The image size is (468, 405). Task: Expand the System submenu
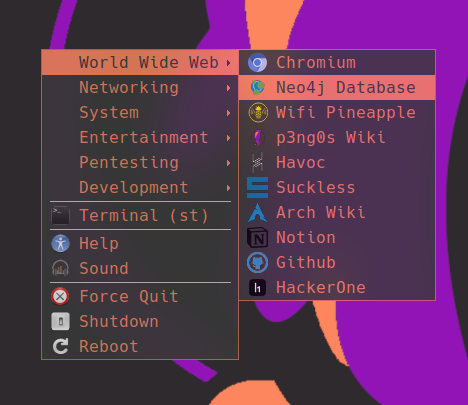[x=140, y=113]
